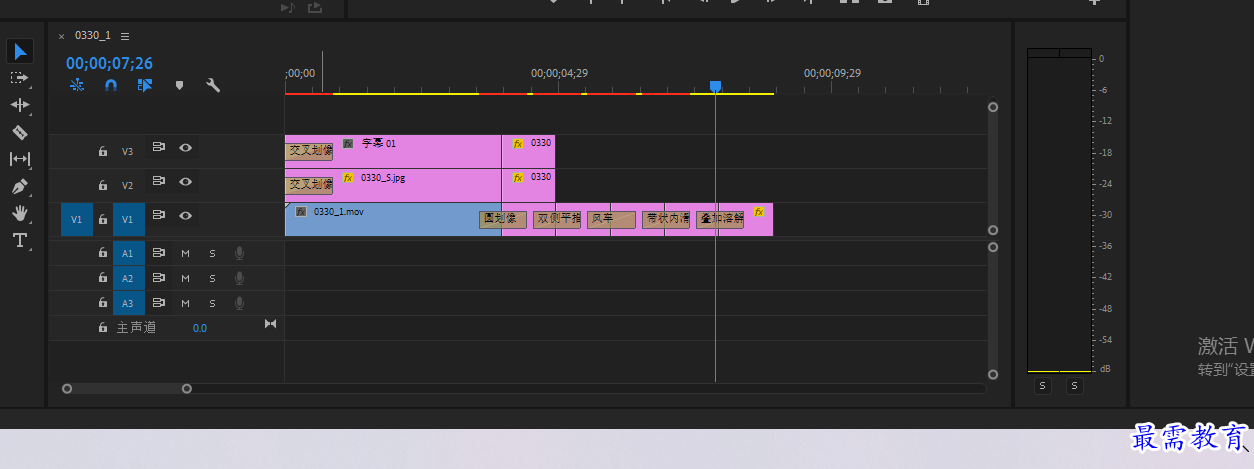The image size is (1254, 469).
Task: Close the 0330_1 sequence tab
Action: click(61, 36)
